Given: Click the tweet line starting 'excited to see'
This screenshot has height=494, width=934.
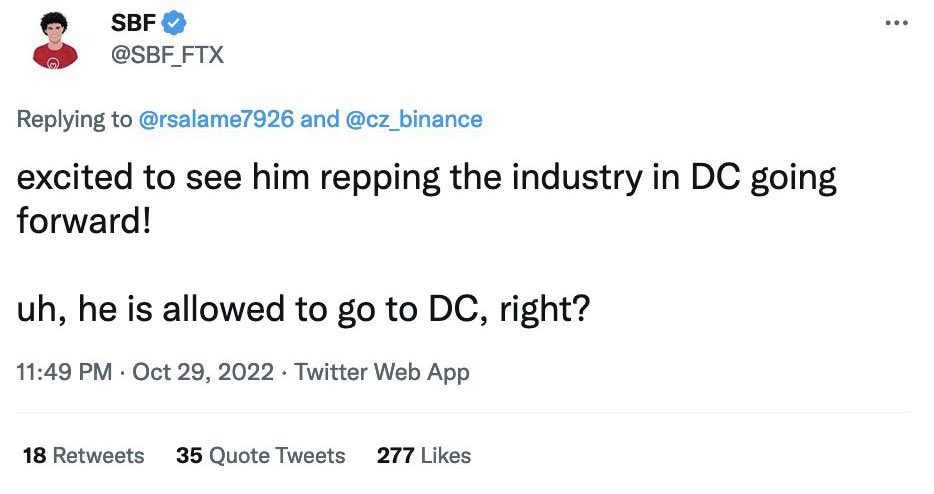Looking at the screenshot, I should (427, 180).
